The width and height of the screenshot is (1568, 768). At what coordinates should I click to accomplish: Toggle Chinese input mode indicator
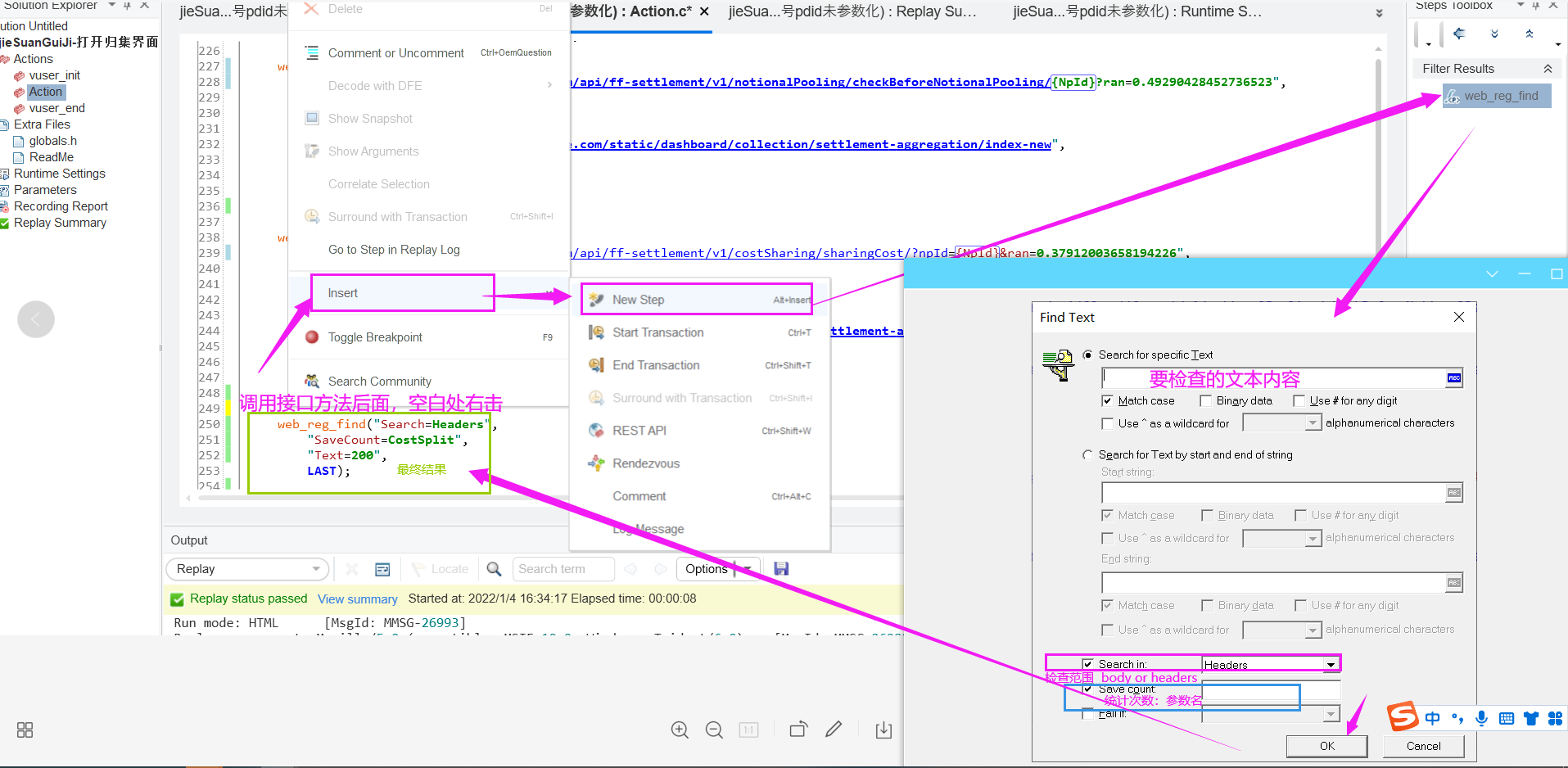(x=1432, y=719)
